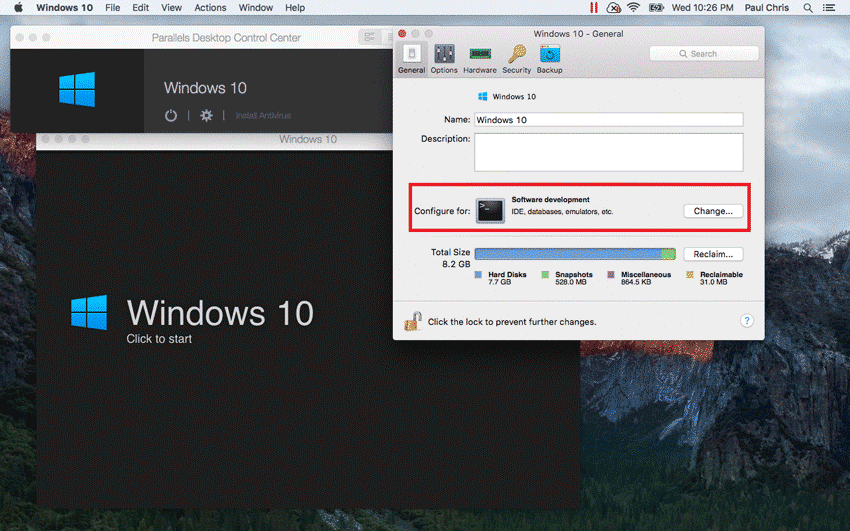Click the menu bar icon with the crossed circle
The width and height of the screenshot is (850, 531).
pos(613,8)
